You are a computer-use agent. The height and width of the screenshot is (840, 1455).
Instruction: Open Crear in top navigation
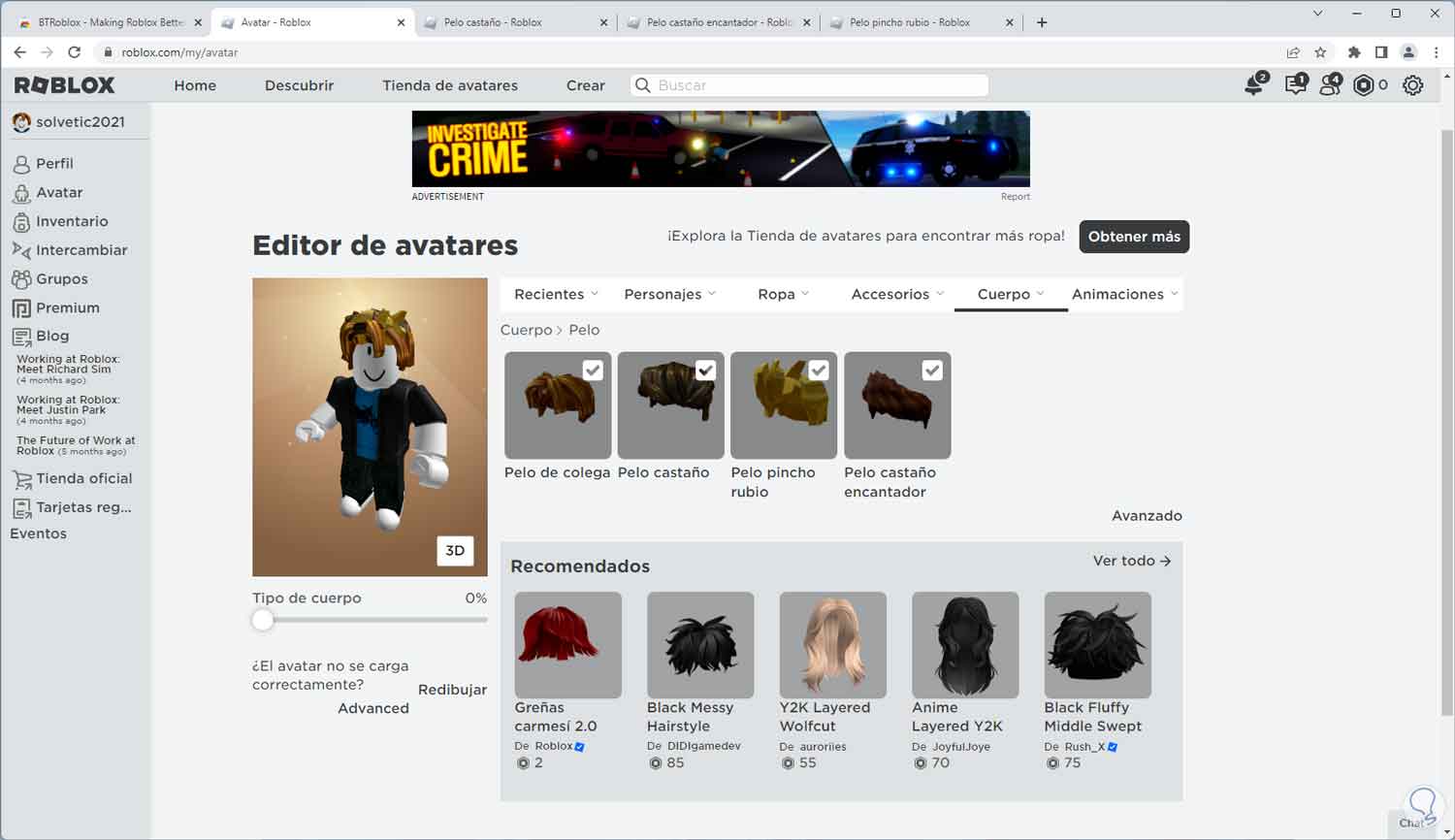[x=586, y=85]
